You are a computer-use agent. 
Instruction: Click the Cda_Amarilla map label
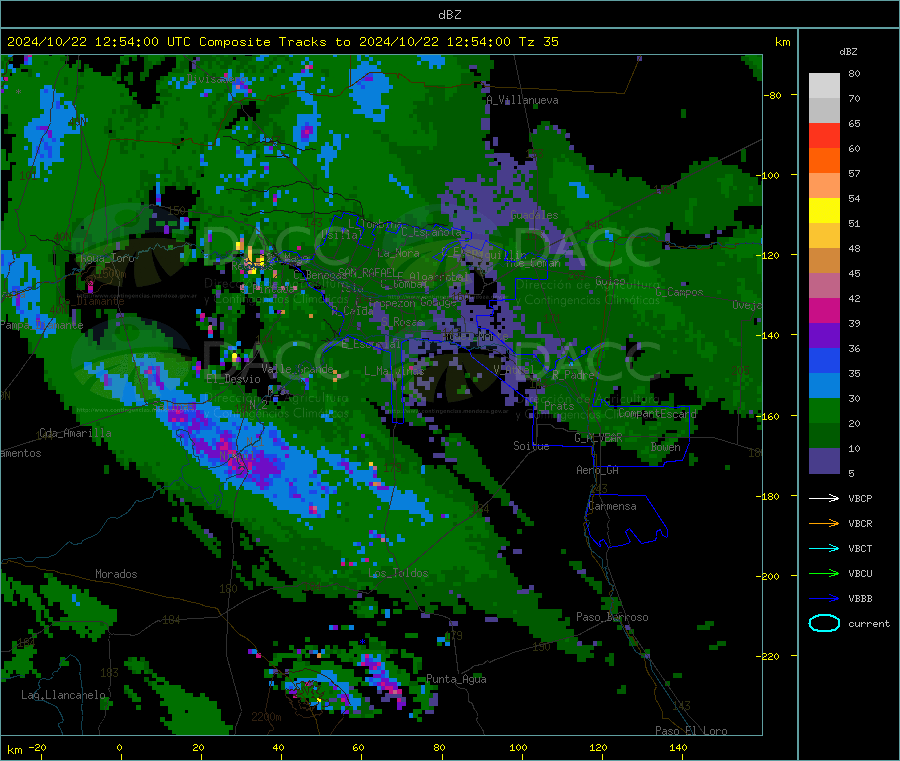pos(75,433)
